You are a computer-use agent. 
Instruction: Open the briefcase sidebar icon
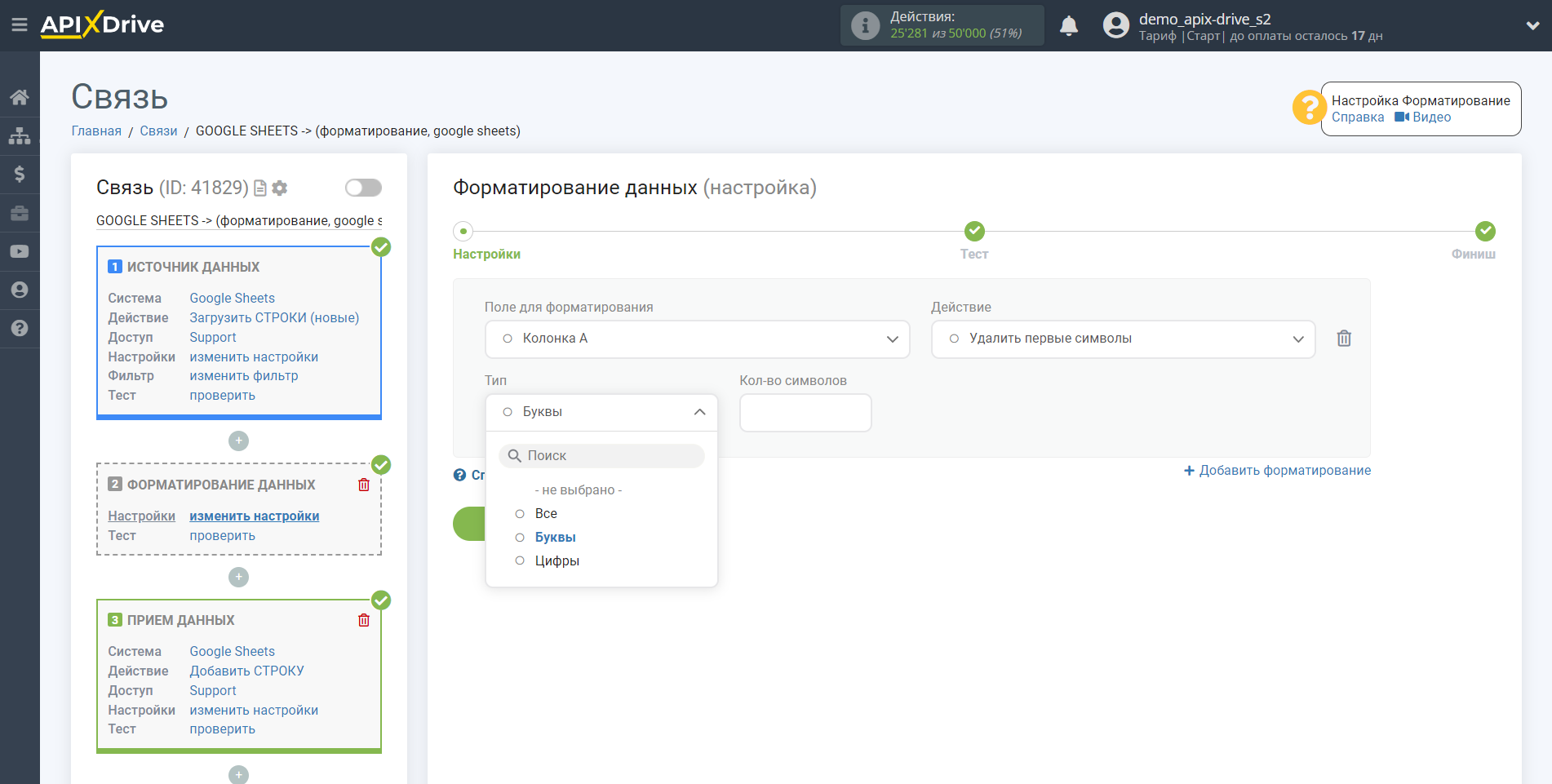20,213
